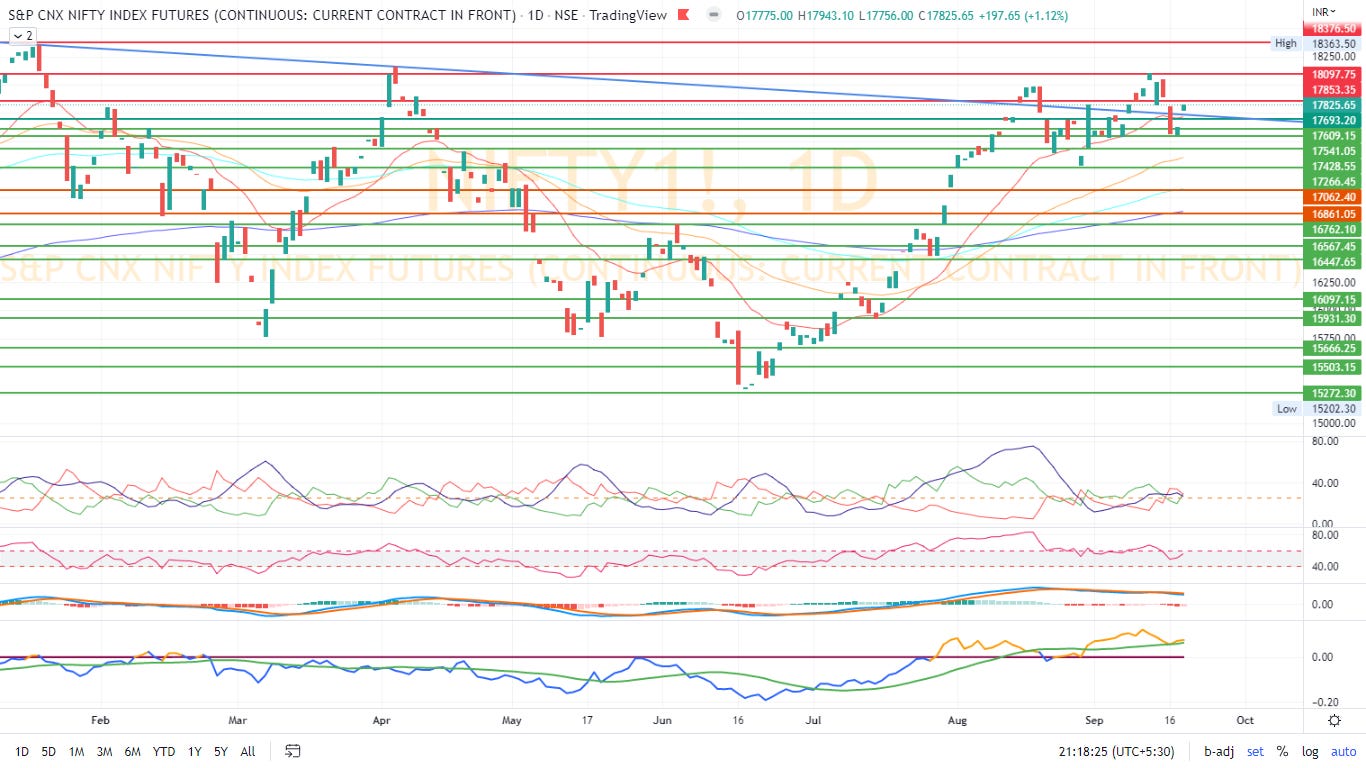Toggle the set settlement option
Screen dimensions: 1366x768
pyautogui.click(x=1255, y=751)
